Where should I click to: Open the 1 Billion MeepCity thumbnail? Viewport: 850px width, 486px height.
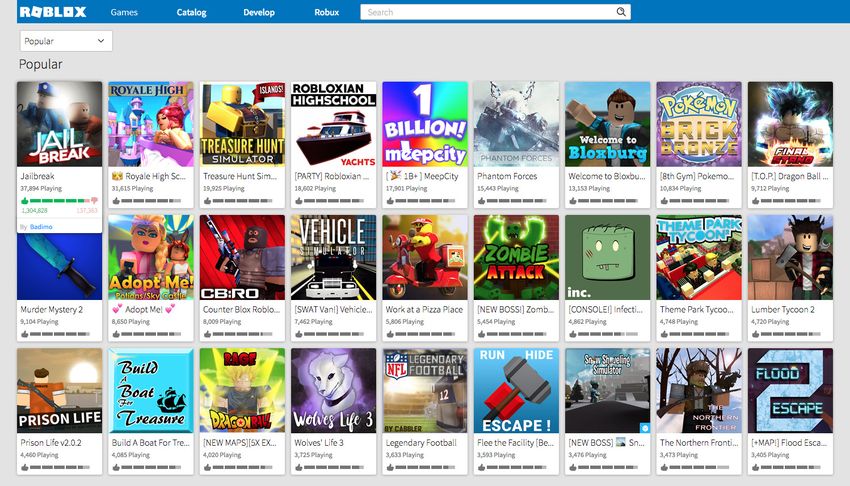pos(425,124)
